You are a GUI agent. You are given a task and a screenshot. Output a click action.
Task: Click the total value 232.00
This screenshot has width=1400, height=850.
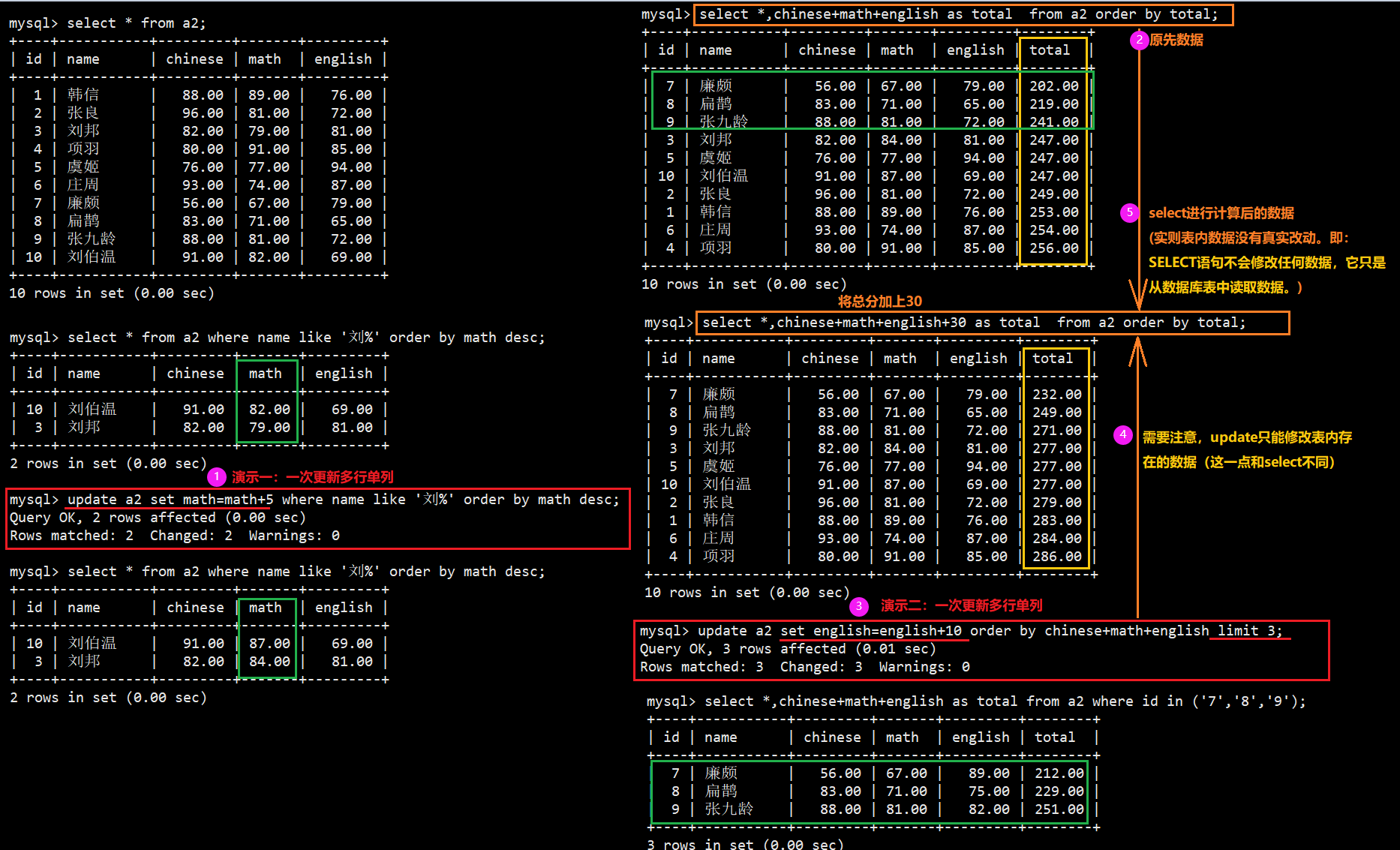[x=1057, y=395]
